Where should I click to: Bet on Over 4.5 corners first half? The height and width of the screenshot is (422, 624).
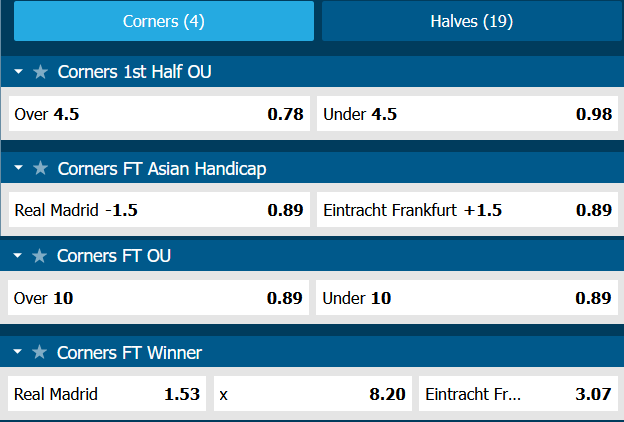[158, 114]
